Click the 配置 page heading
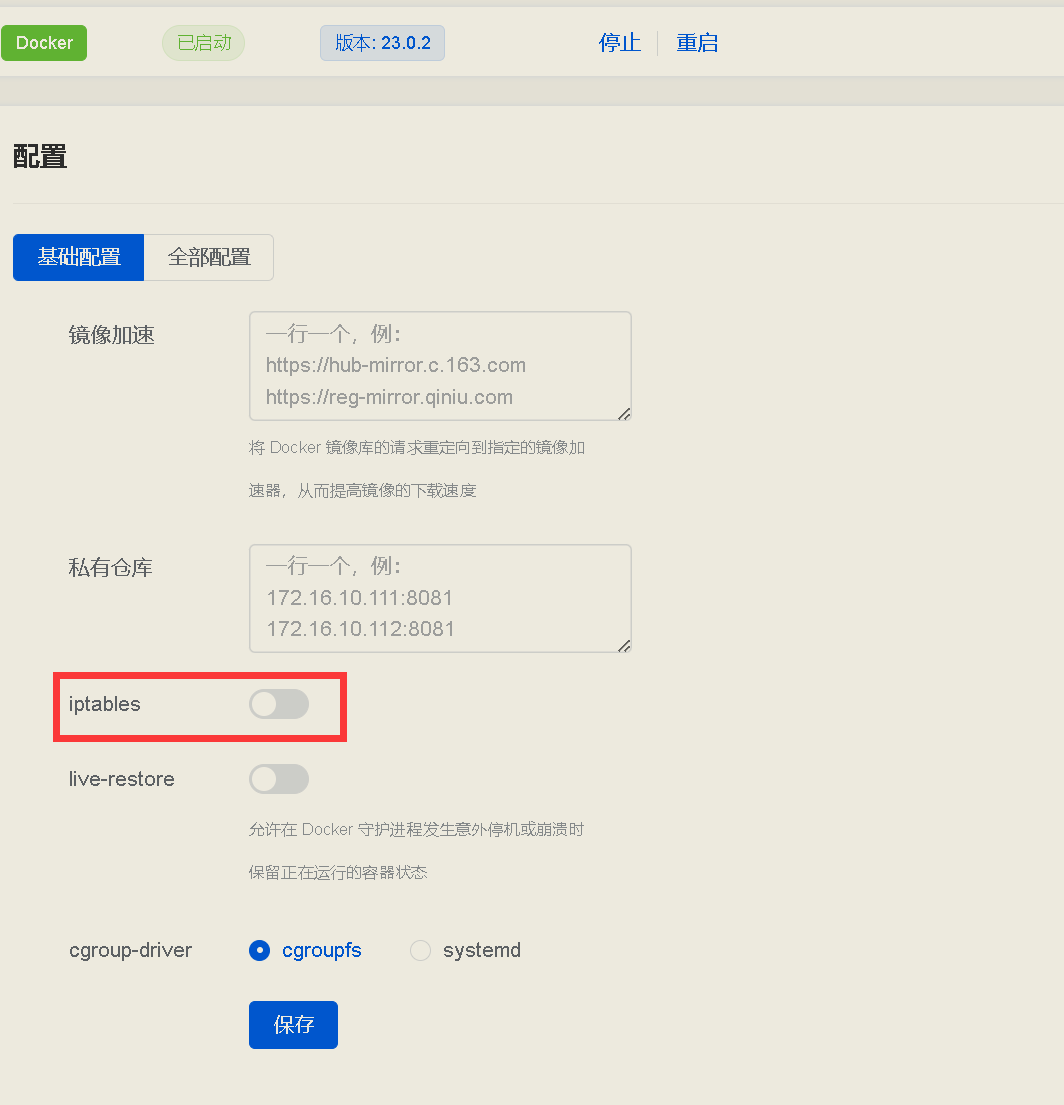This screenshot has height=1105, width=1064. [x=39, y=156]
